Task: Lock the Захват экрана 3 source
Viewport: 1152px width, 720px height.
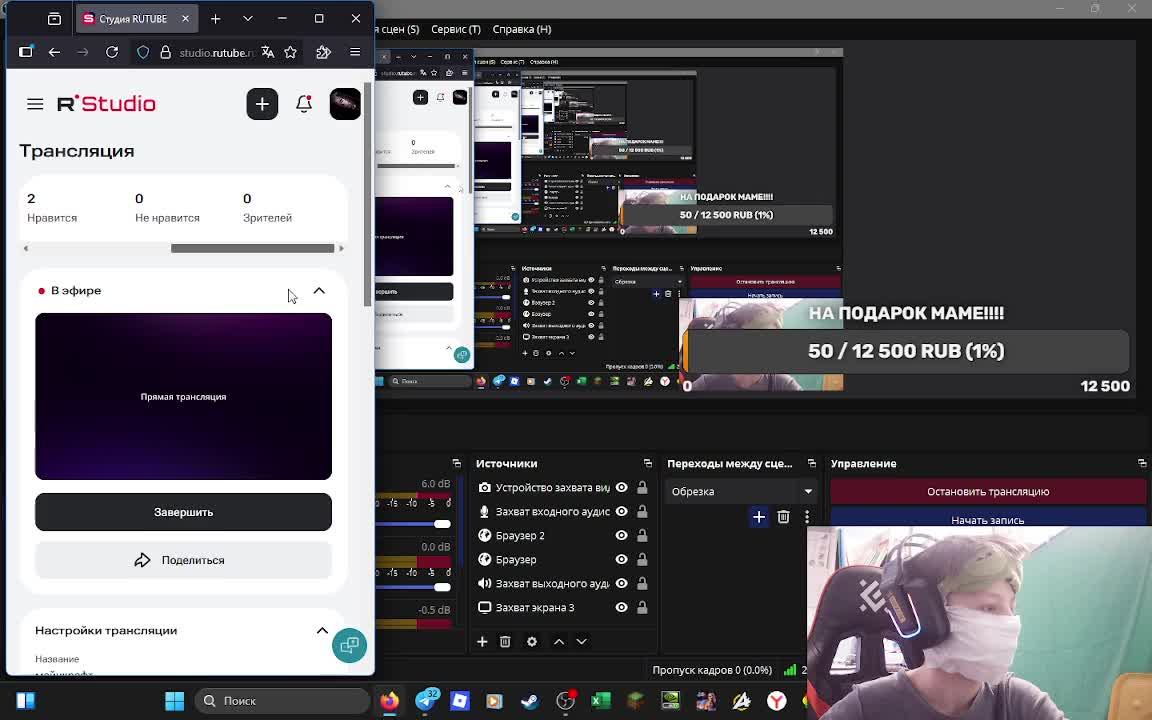Action: pos(642,608)
